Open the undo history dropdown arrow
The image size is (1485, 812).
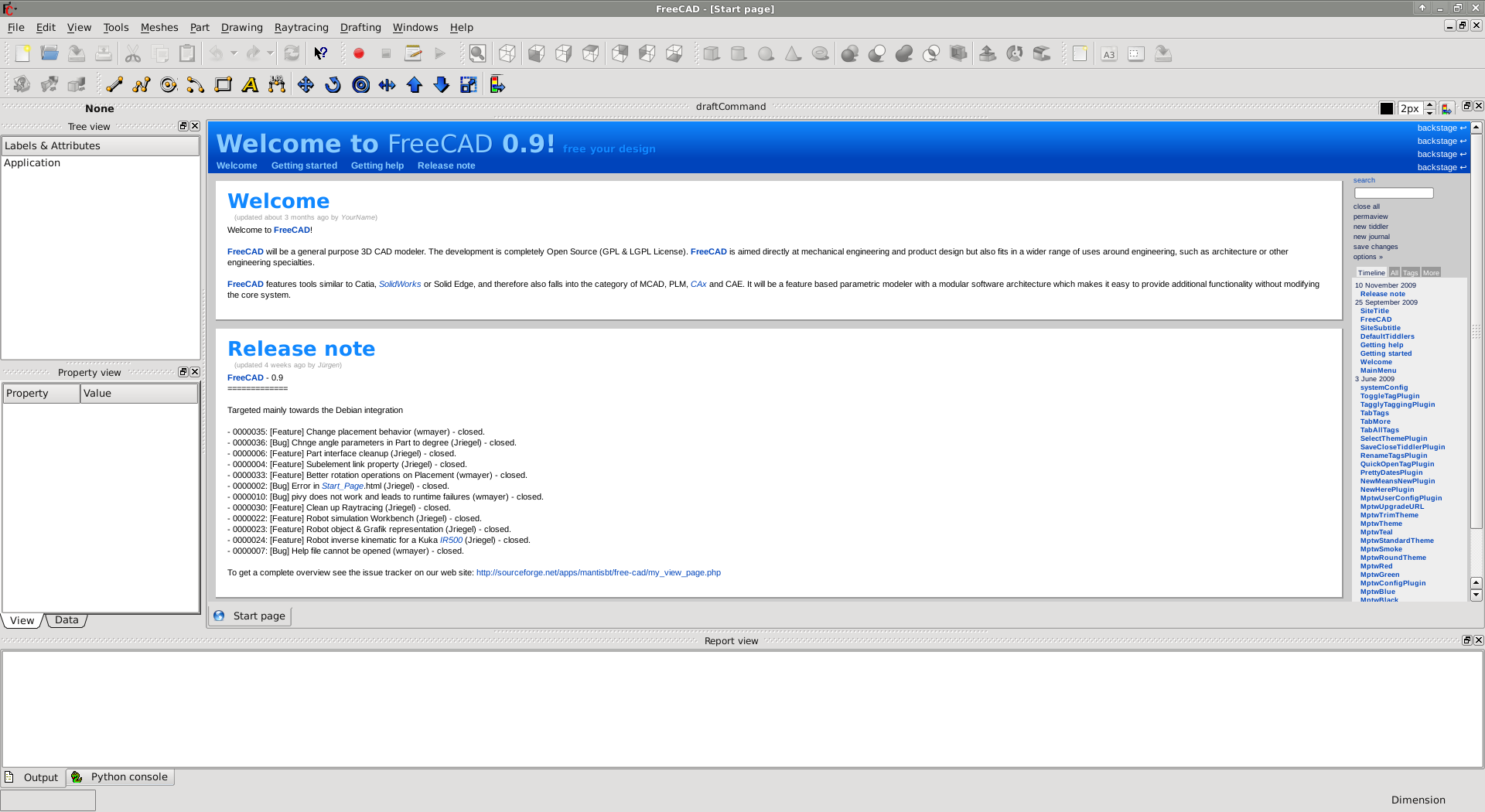click(234, 53)
